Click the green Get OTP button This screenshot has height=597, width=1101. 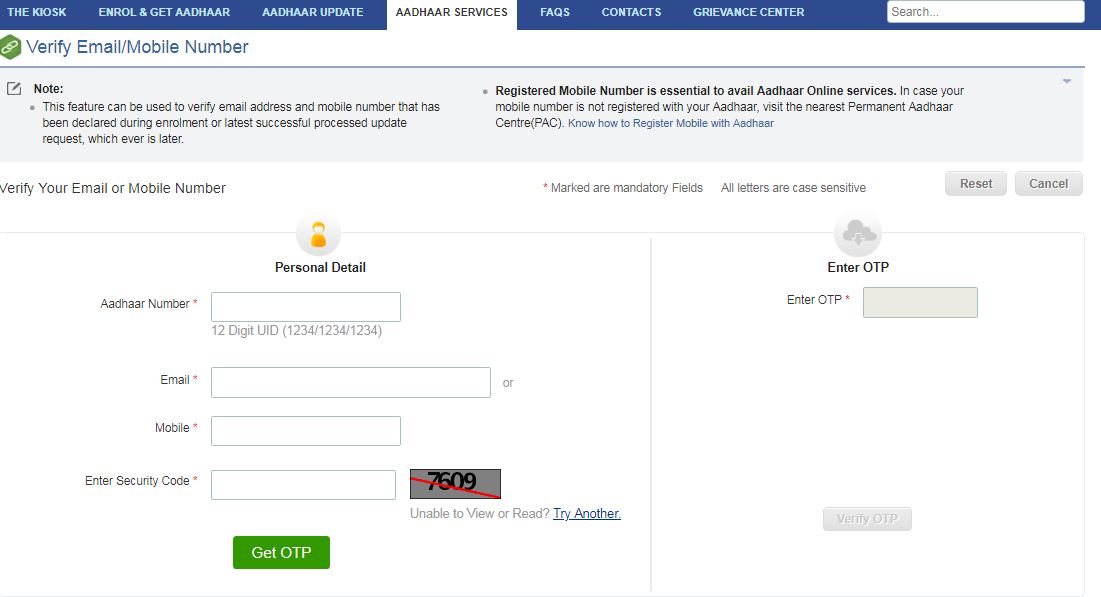(x=281, y=552)
